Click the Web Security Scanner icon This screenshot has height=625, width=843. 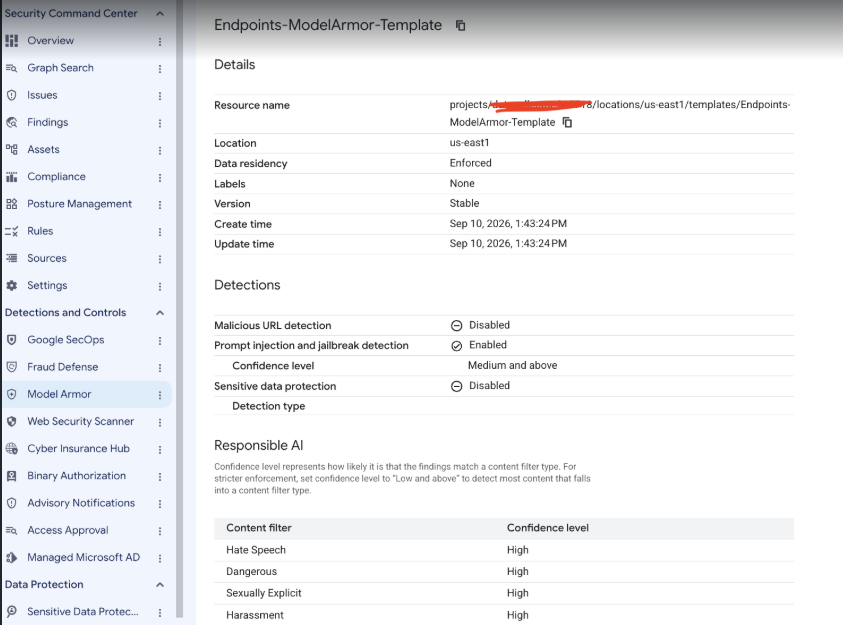pyautogui.click(x=11, y=422)
